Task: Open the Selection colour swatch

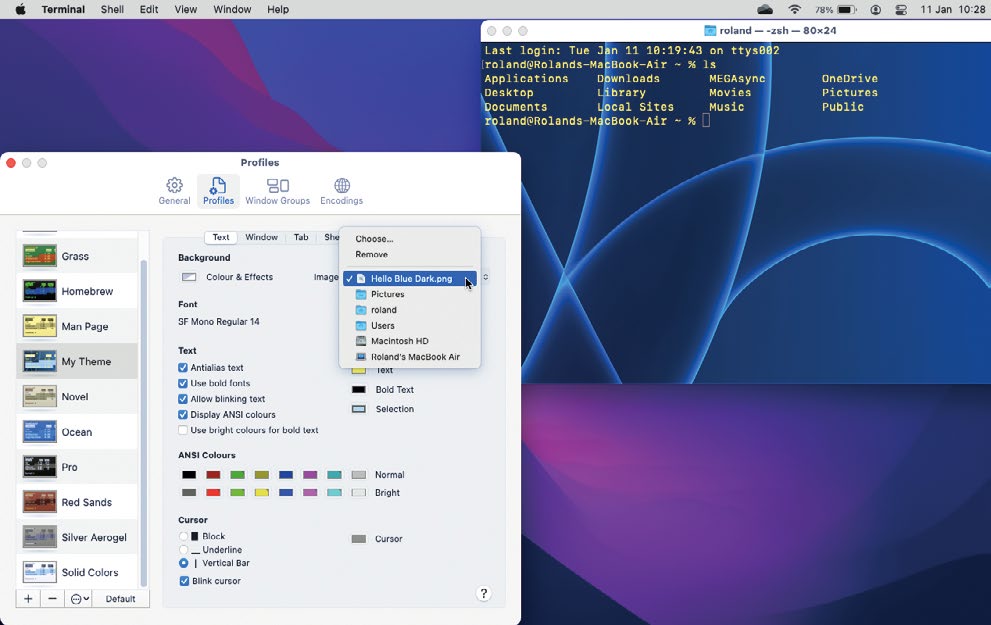Action: point(358,409)
